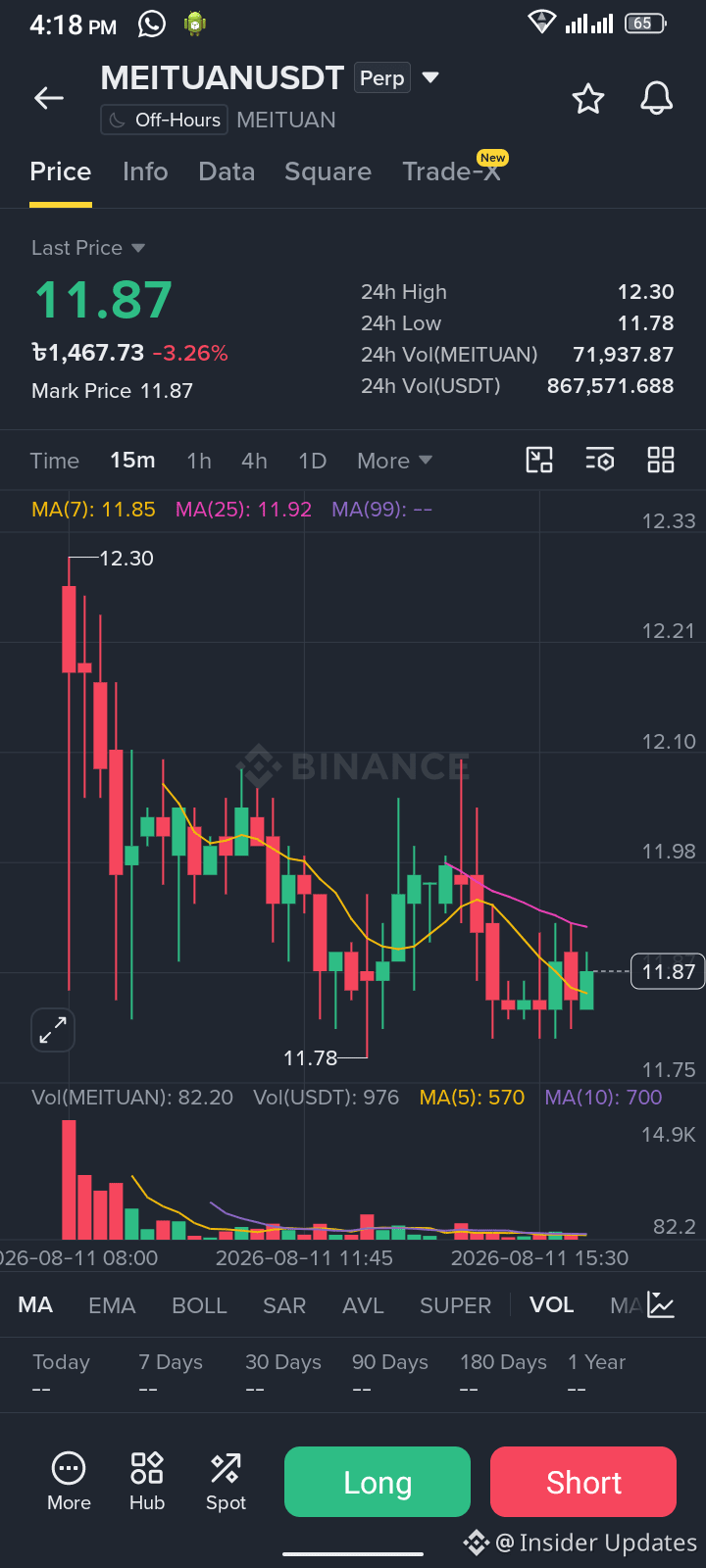Tap the volume MA(10): 700 label

(603, 1098)
